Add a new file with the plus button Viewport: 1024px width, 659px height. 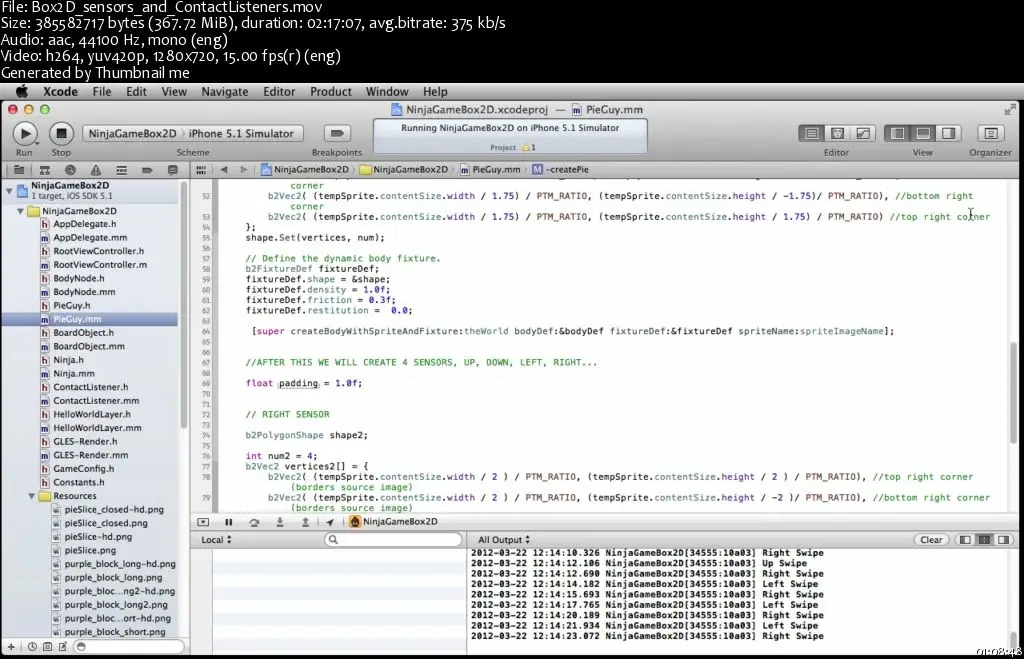point(11,647)
